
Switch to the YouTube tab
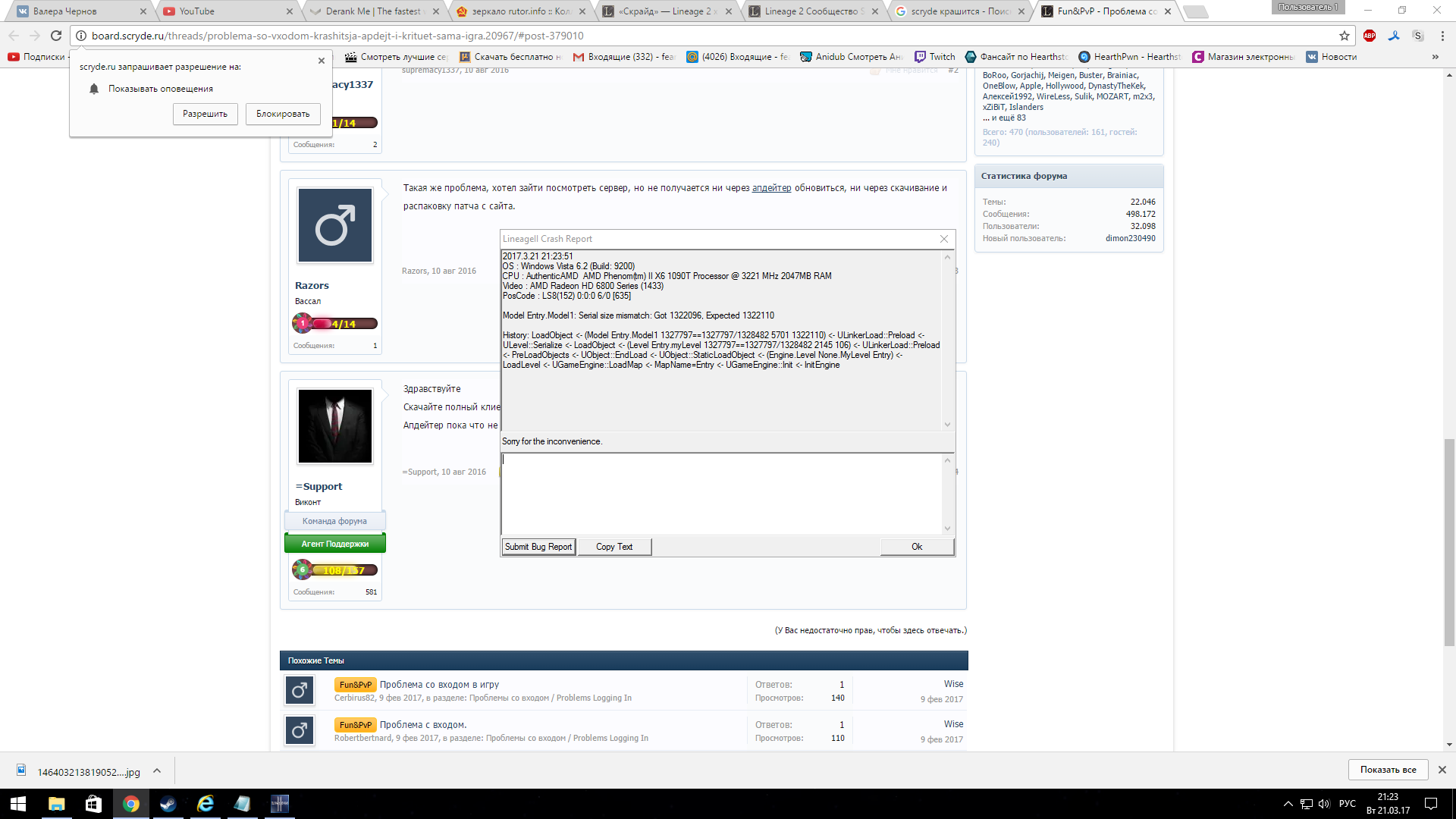[x=197, y=11]
